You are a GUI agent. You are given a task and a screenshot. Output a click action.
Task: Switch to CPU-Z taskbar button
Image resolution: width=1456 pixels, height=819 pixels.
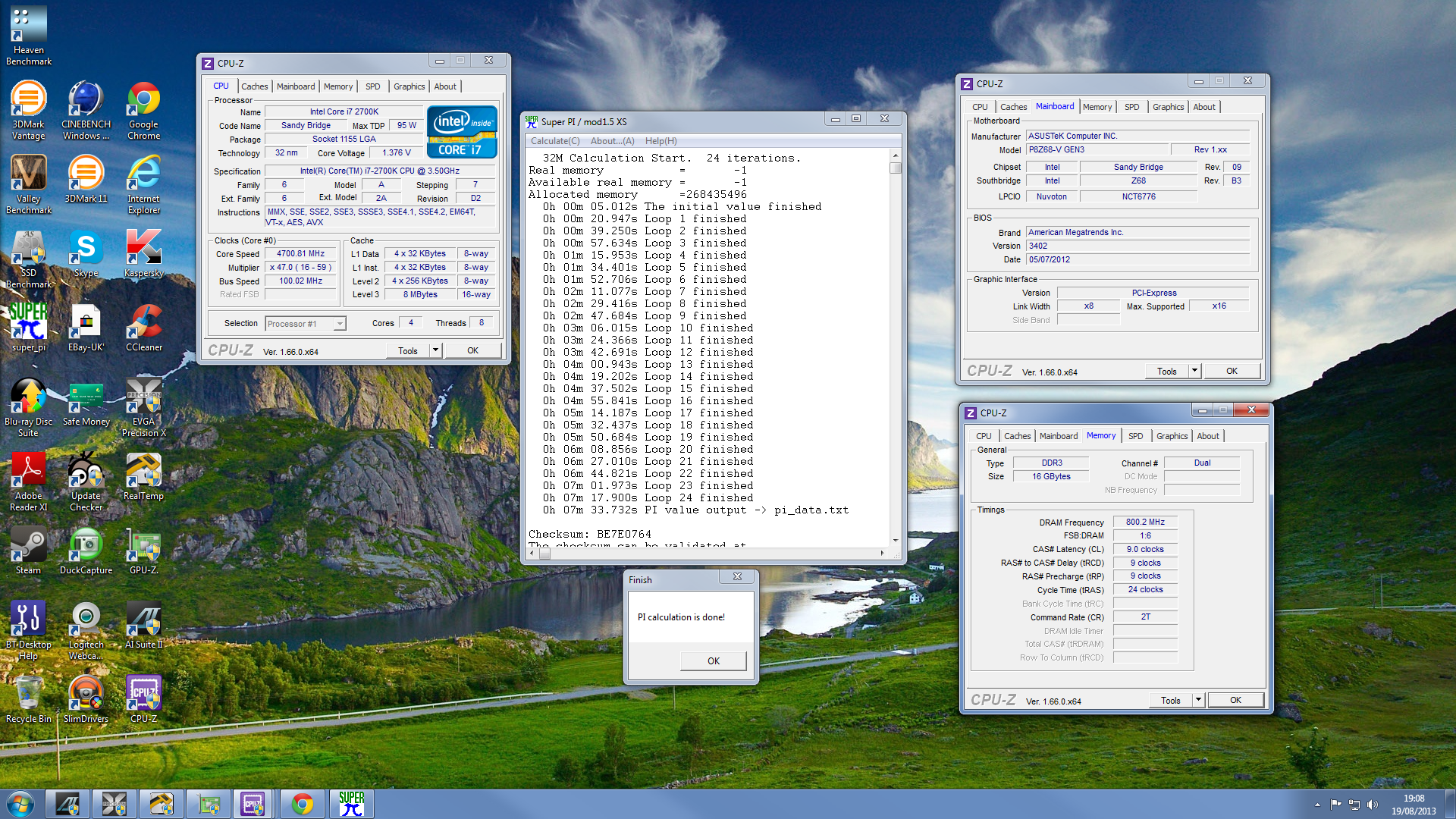[x=253, y=804]
